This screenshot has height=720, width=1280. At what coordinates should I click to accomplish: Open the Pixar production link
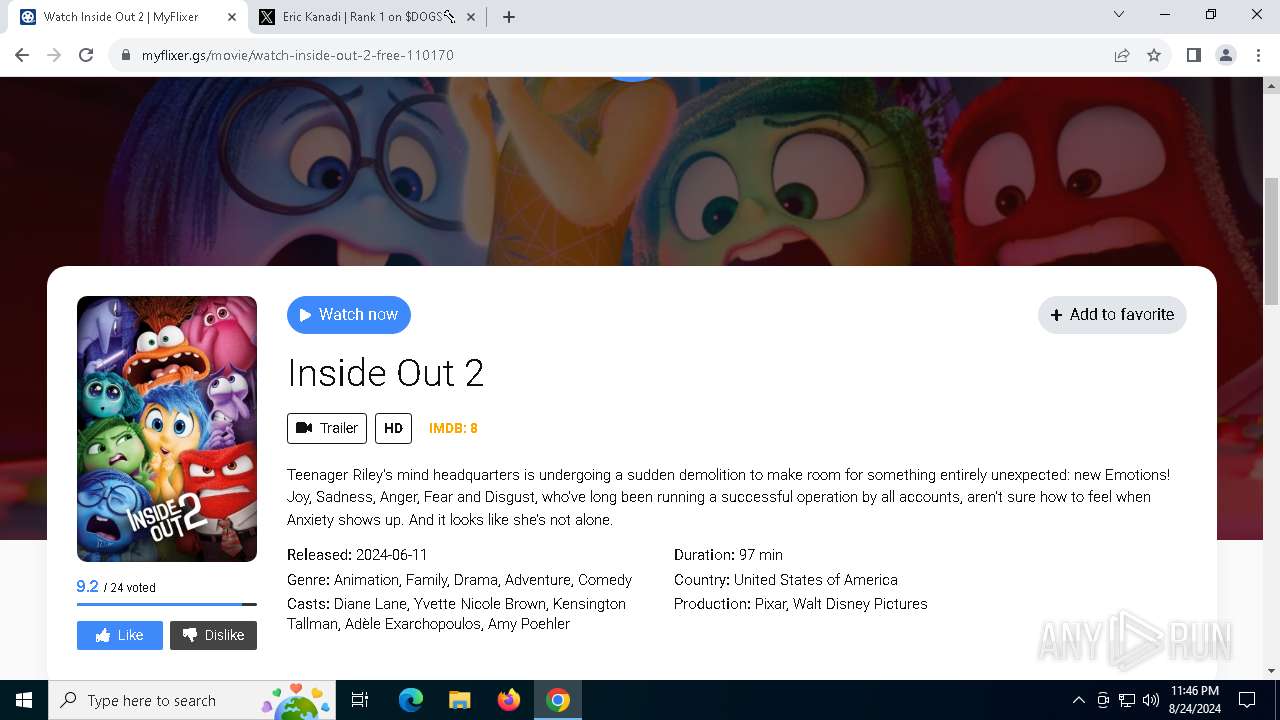coord(770,604)
